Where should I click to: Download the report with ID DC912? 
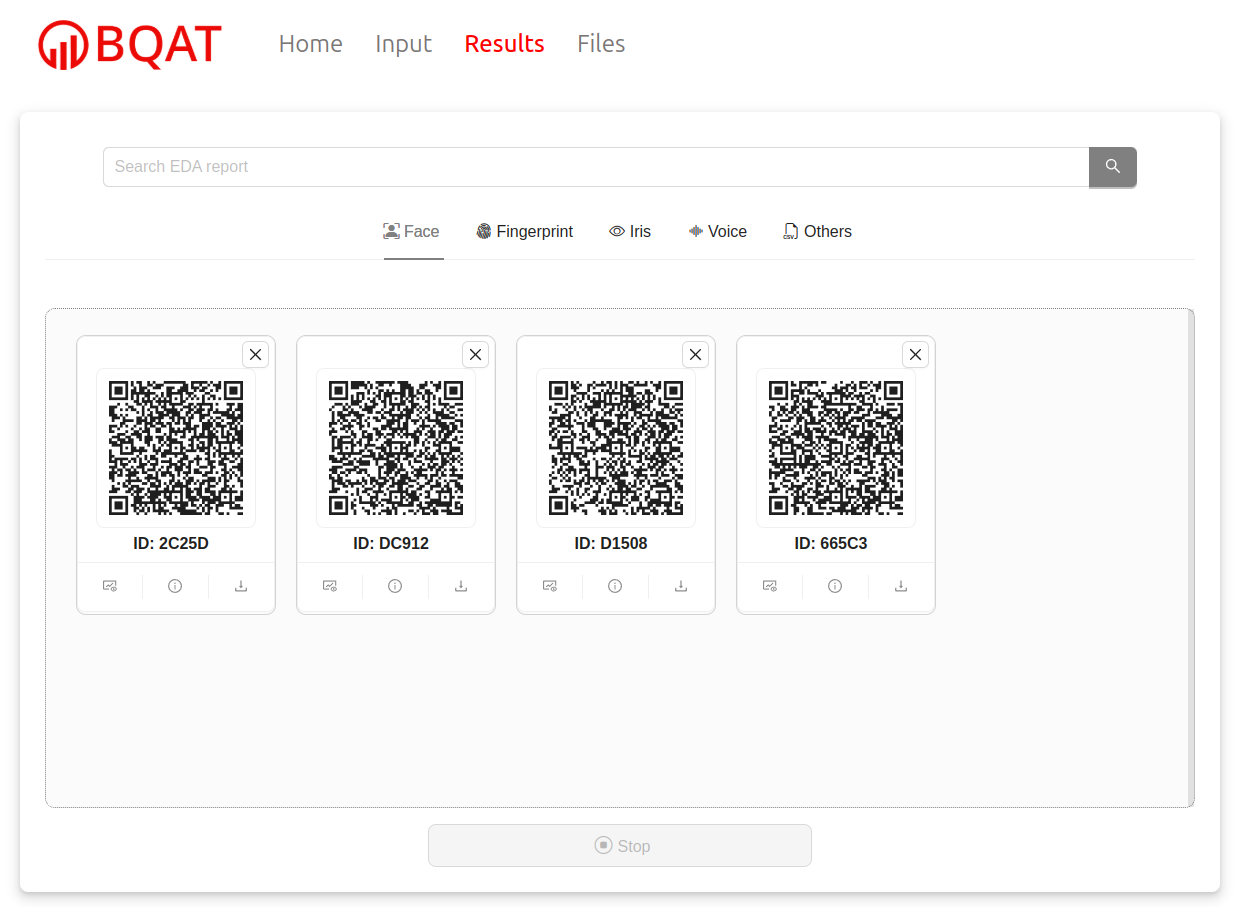(461, 586)
